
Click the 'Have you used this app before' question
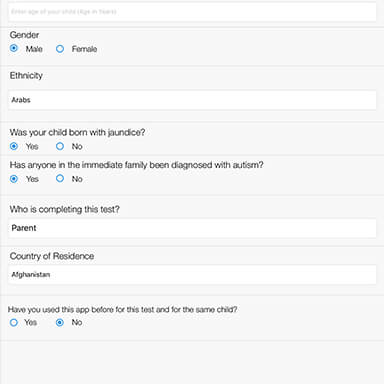123,310
